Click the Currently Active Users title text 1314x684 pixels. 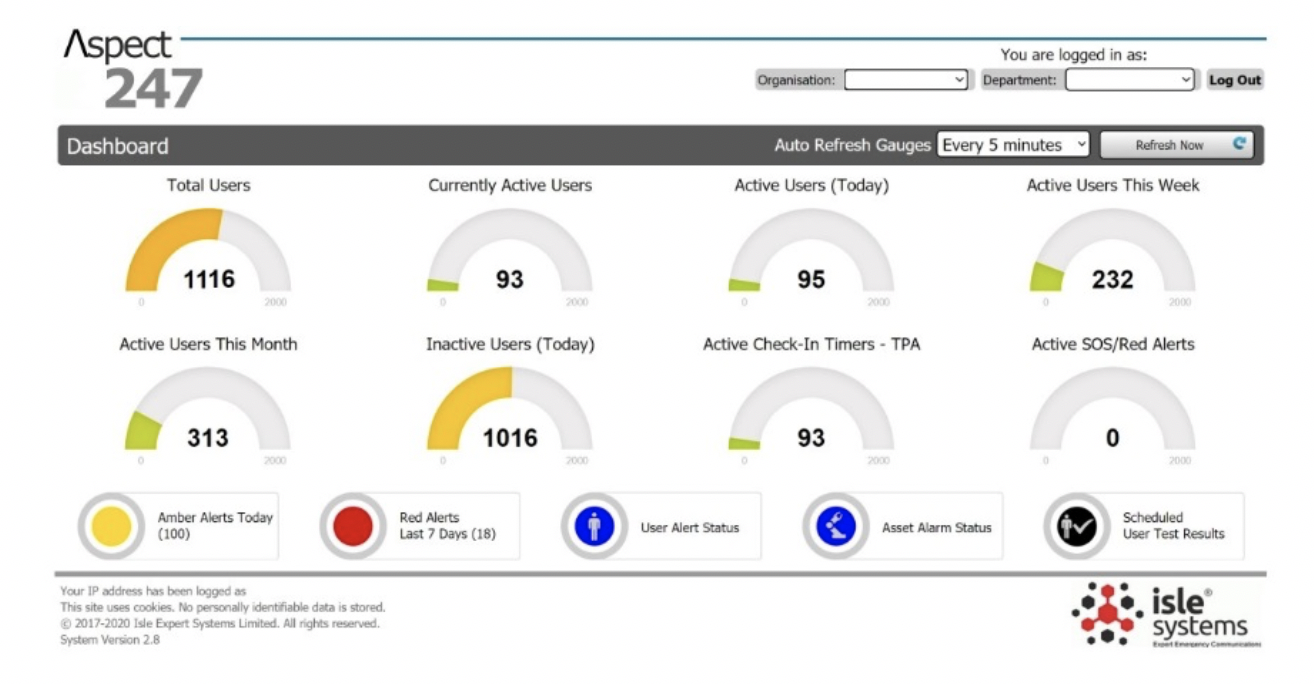point(510,185)
